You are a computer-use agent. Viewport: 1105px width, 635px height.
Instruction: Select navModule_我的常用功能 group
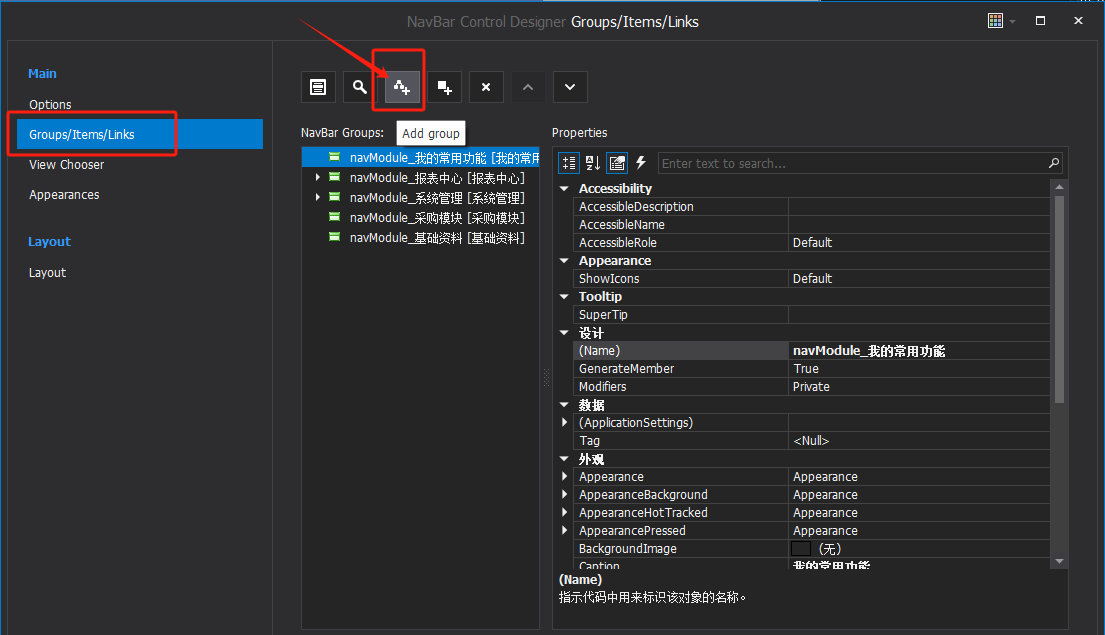pyautogui.click(x=421, y=157)
